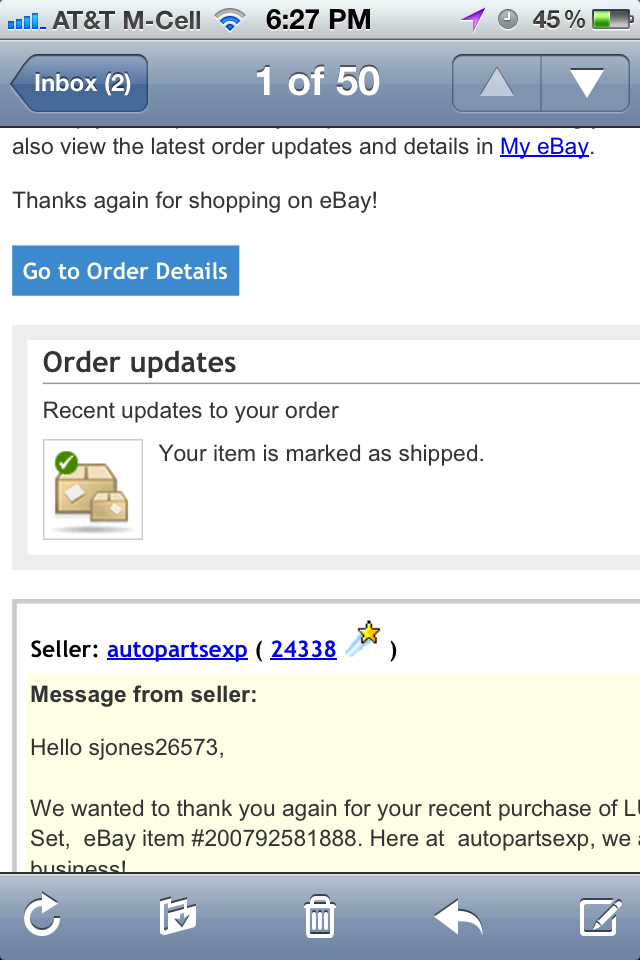Go to next message with down arrow

click(x=585, y=83)
